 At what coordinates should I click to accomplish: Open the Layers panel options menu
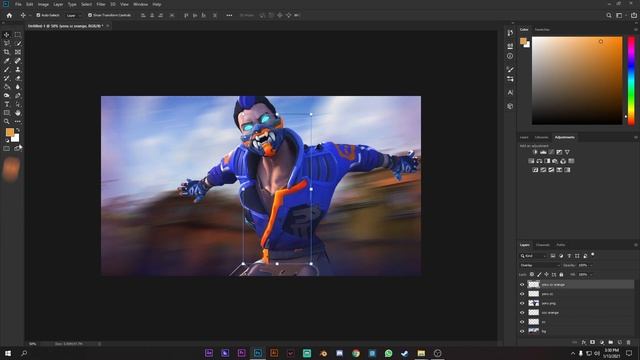pyautogui.click(x=635, y=245)
